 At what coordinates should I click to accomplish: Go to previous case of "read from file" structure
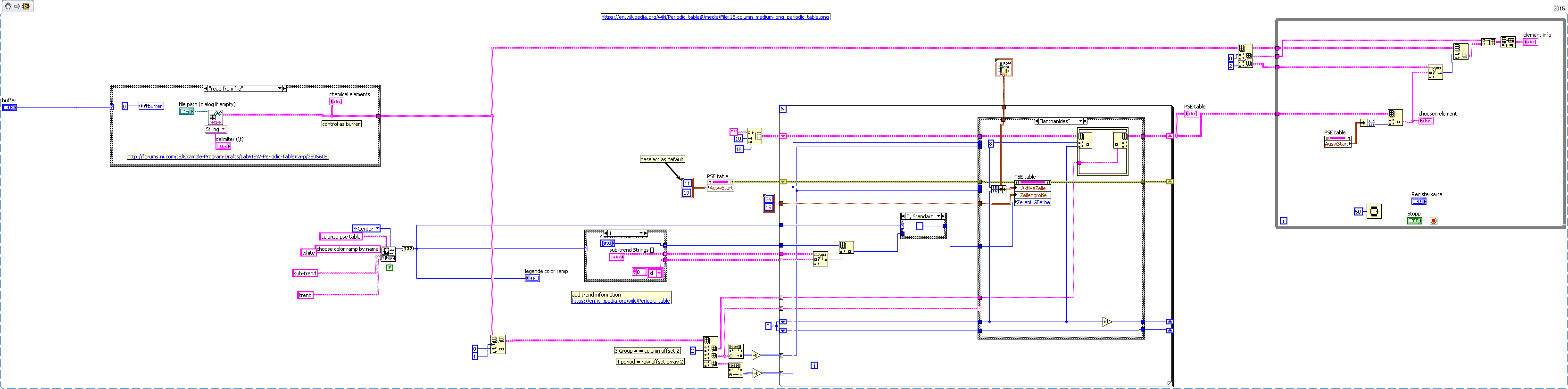click(206, 88)
